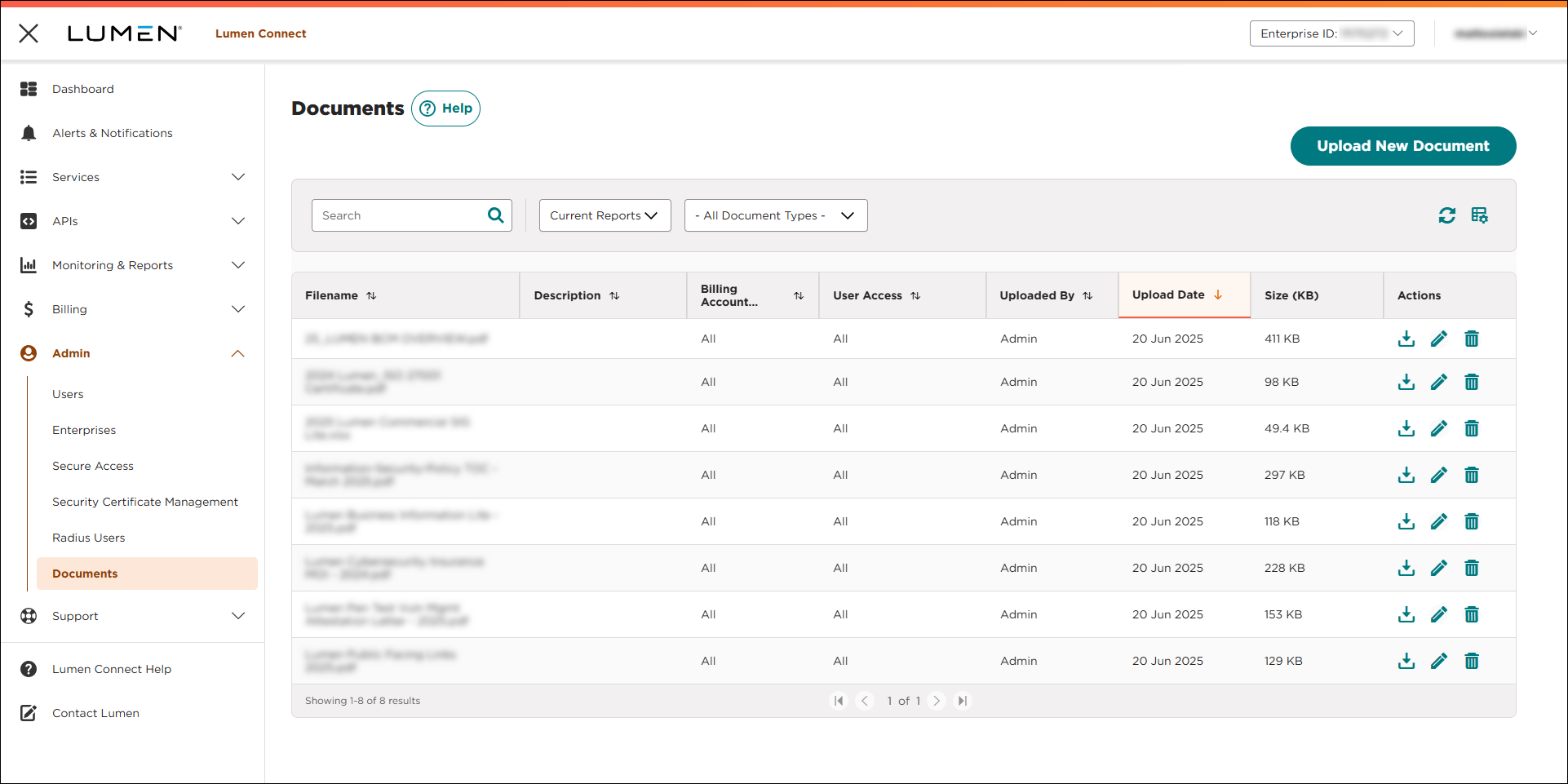Delete the 49.4 KB document

pos(1471,428)
